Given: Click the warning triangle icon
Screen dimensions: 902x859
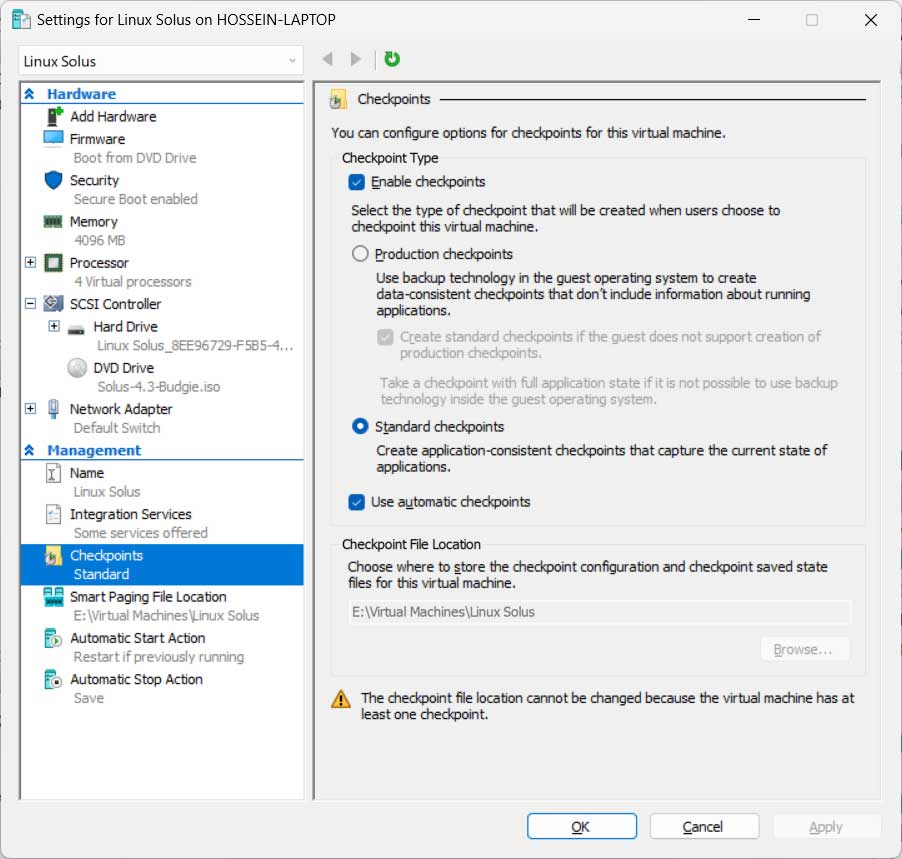Looking at the screenshot, I should (x=341, y=699).
